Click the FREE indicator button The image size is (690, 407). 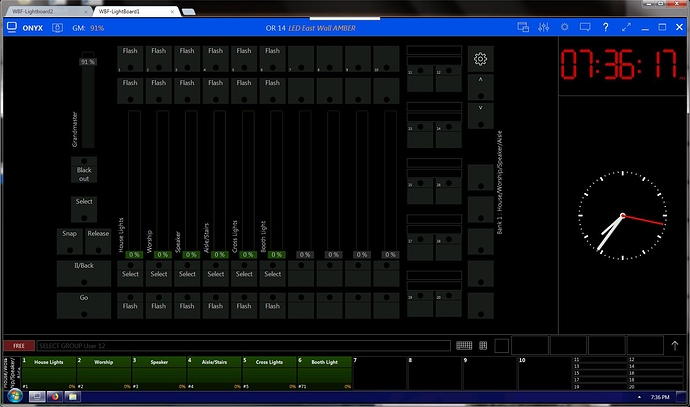pyautogui.click(x=19, y=346)
